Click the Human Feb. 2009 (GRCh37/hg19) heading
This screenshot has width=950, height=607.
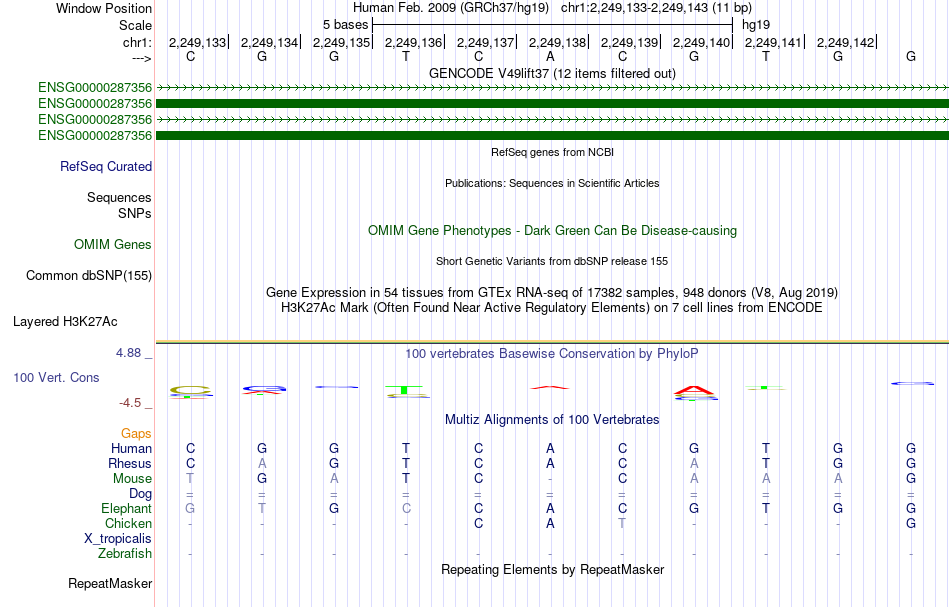click(x=451, y=8)
